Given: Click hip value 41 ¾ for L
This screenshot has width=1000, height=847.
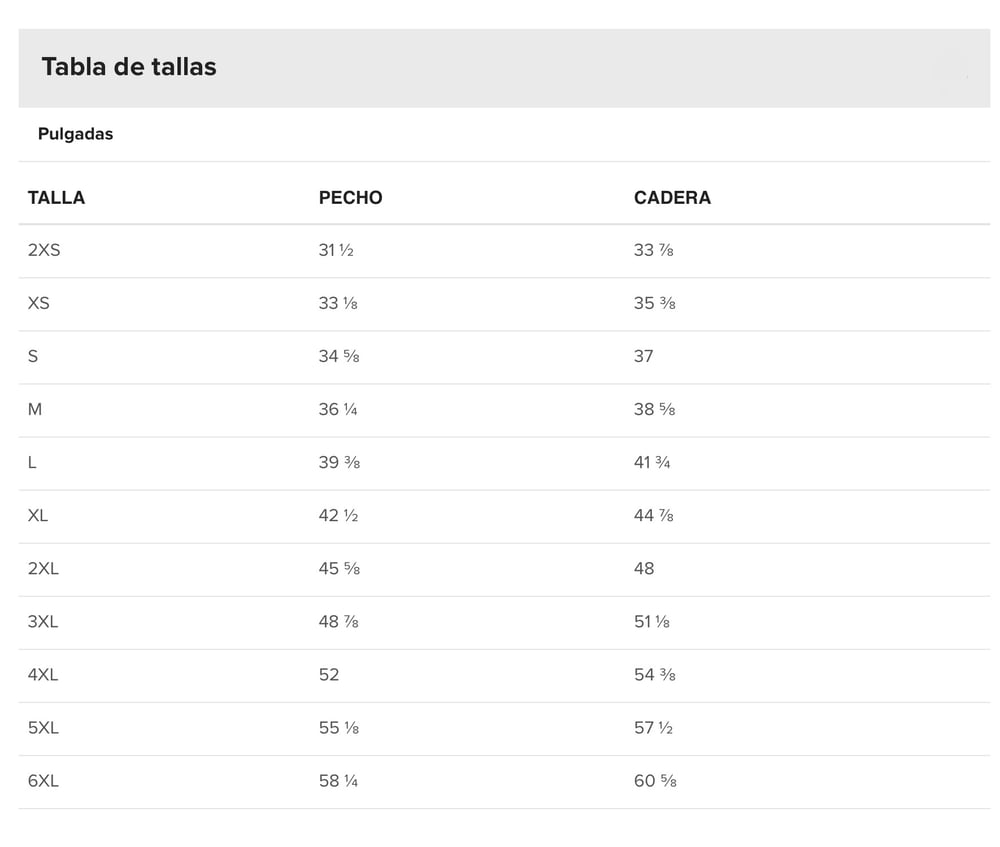Looking at the screenshot, I should [x=652, y=462].
